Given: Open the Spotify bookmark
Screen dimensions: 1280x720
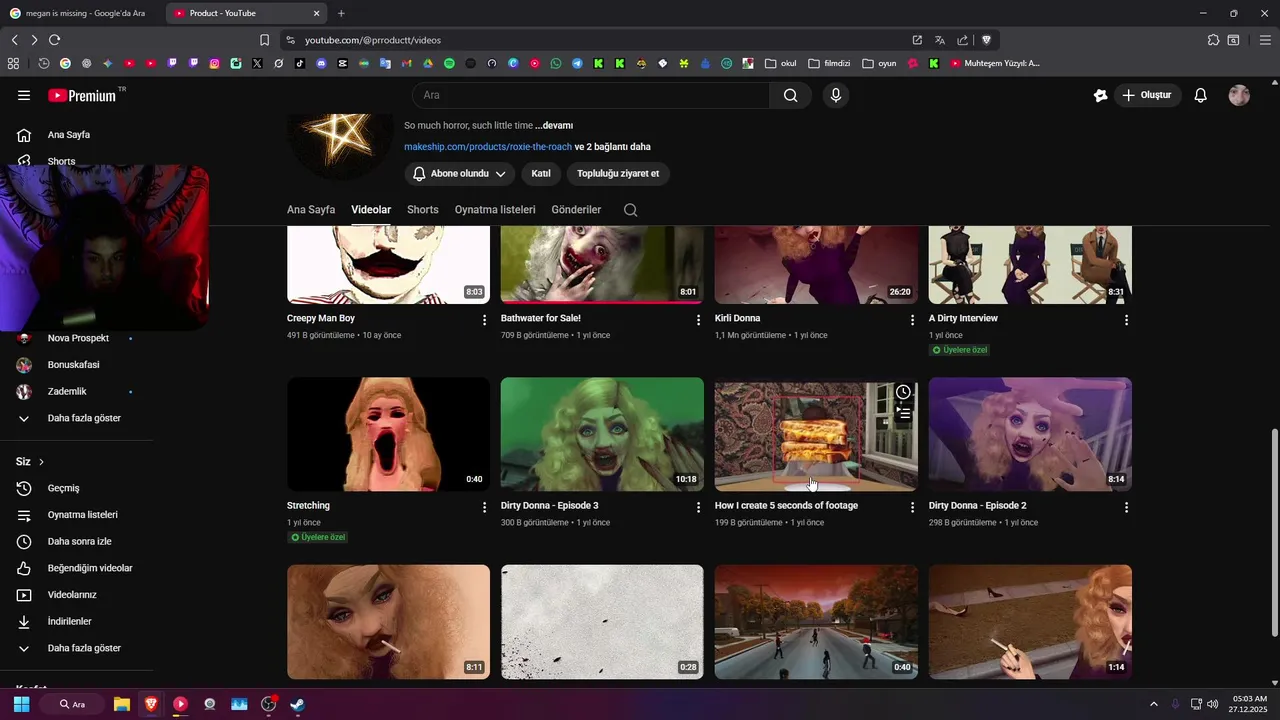Looking at the screenshot, I should [x=449, y=63].
